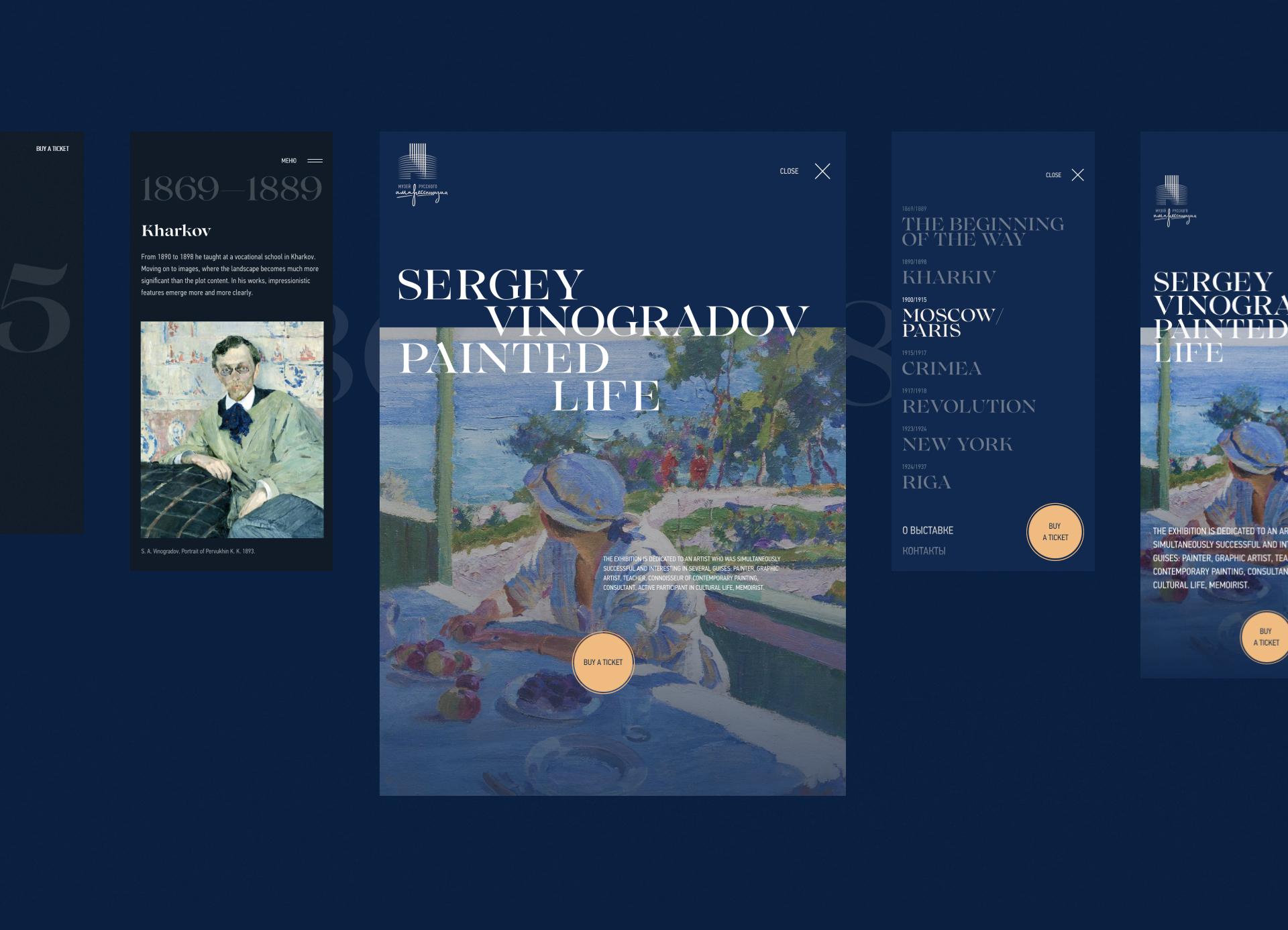Open the hamburger menu icon on the Kharkov screen
1288x930 pixels.
point(315,160)
